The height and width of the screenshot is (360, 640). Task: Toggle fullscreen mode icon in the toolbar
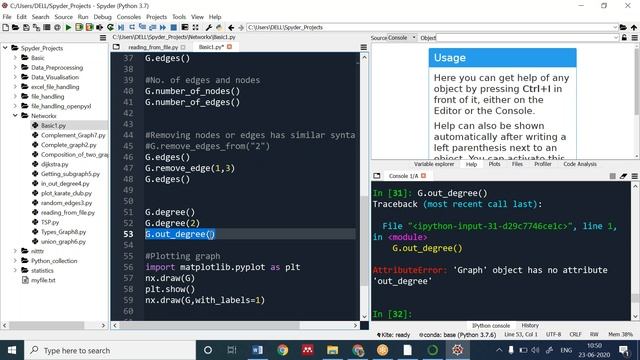coord(196,27)
